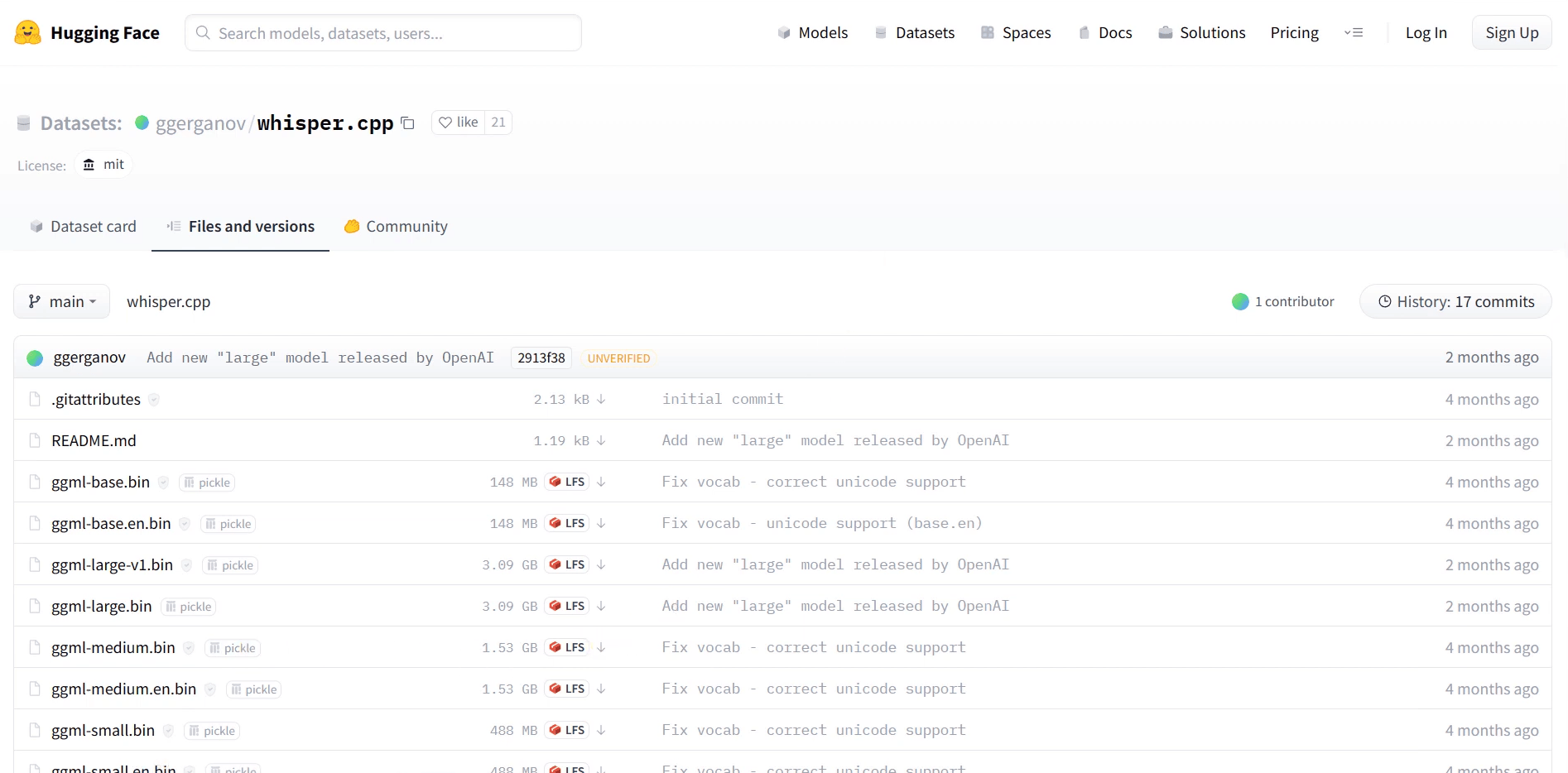
Task: Click ggerganov avatar in the commit row
Action: [35, 358]
